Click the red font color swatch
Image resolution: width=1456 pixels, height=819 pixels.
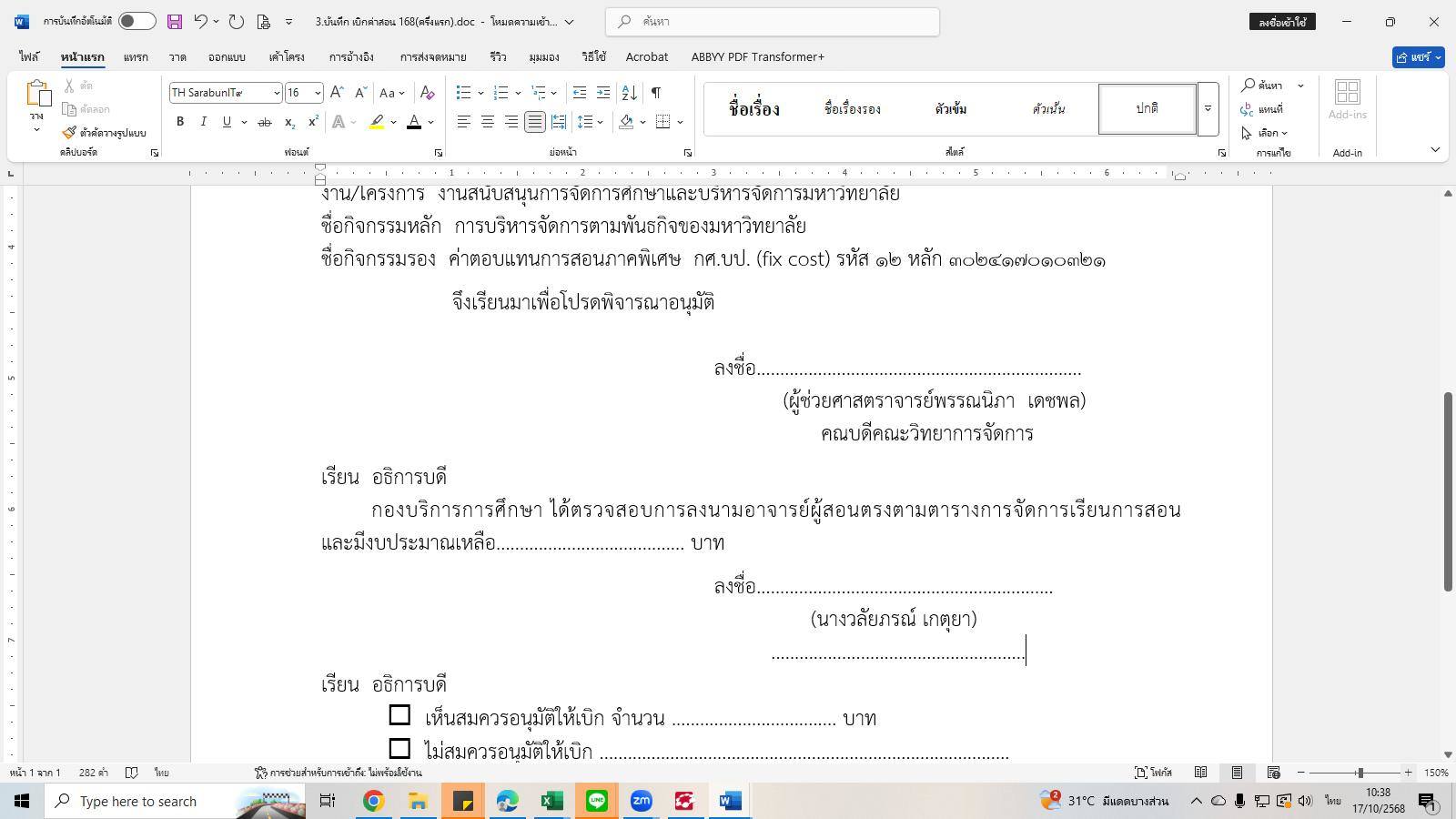pos(414,122)
